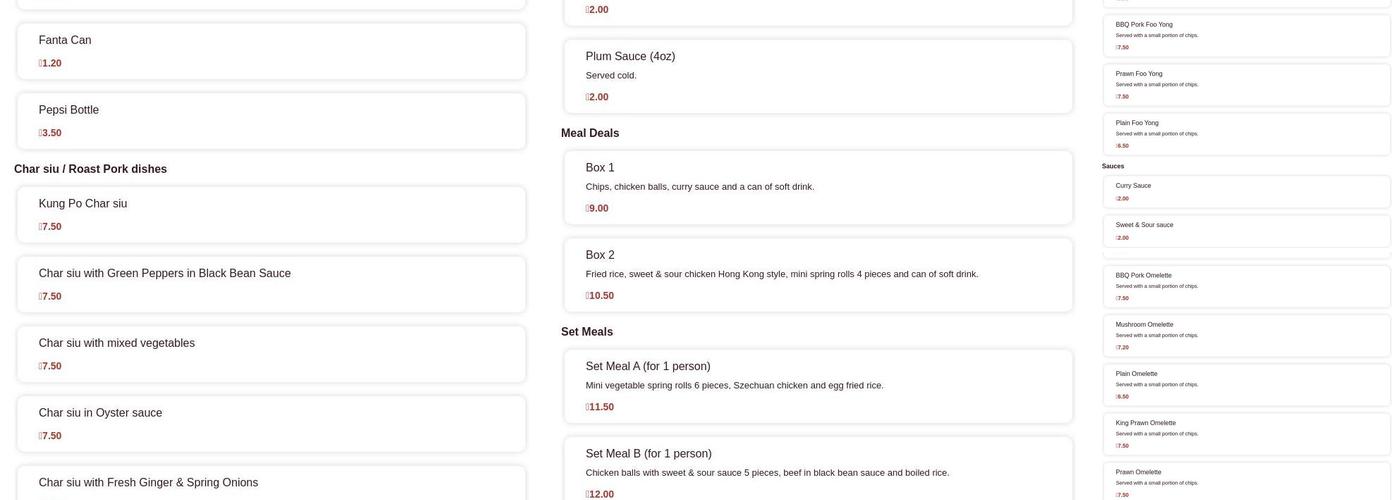Open Set Meal B for 1 person

[x=818, y=470]
